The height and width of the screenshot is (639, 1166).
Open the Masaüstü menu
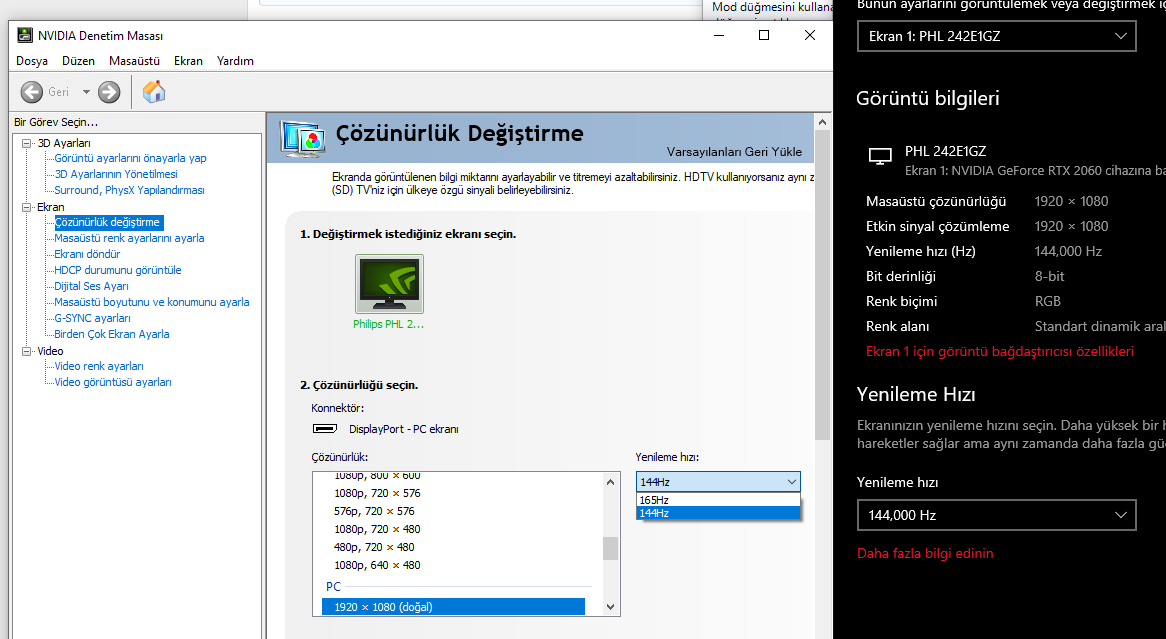tap(135, 61)
